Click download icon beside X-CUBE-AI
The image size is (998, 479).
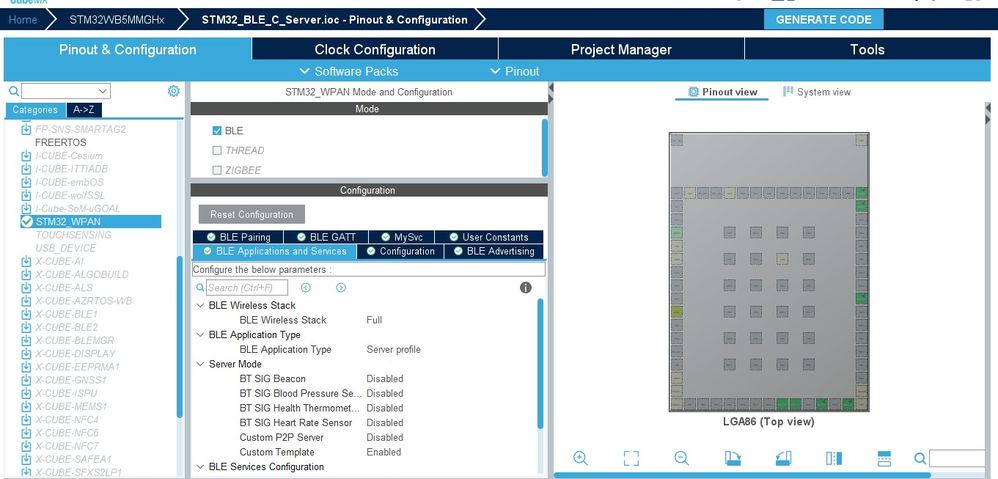point(26,261)
